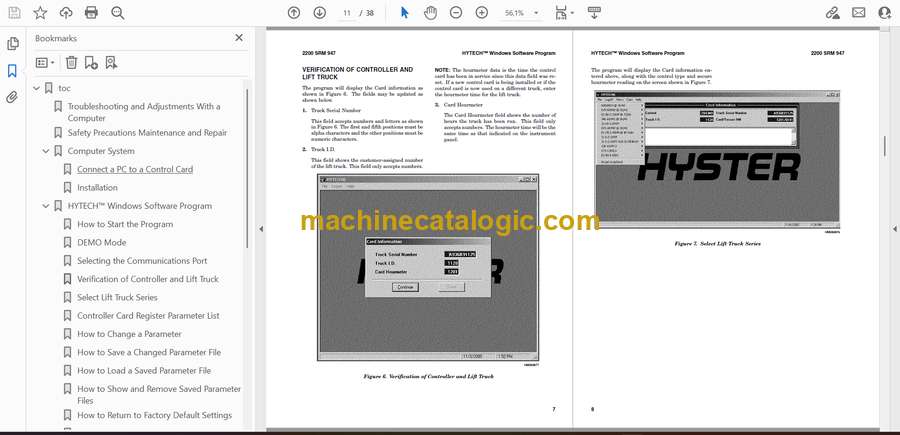
Task: Go to Selecting the Communications Port
Action: (x=142, y=261)
